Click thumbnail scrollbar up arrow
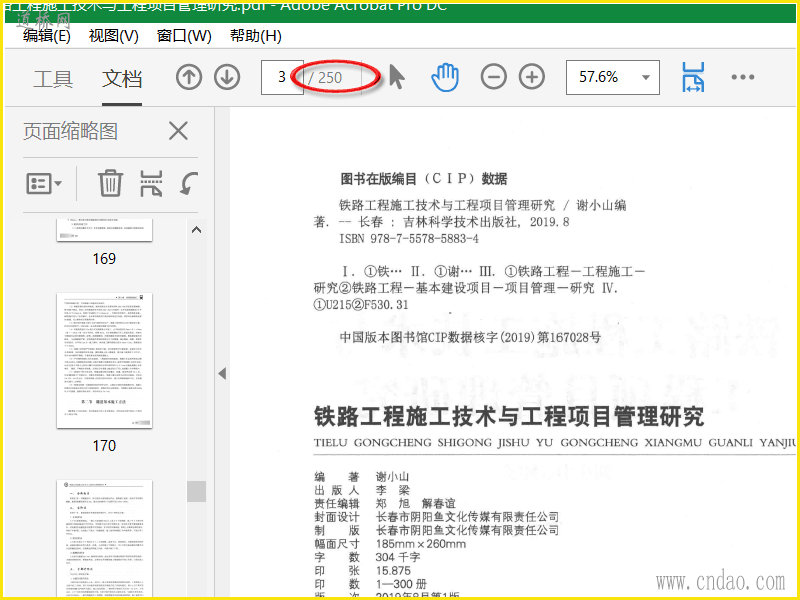Viewport: 800px width, 600px height. (196, 230)
